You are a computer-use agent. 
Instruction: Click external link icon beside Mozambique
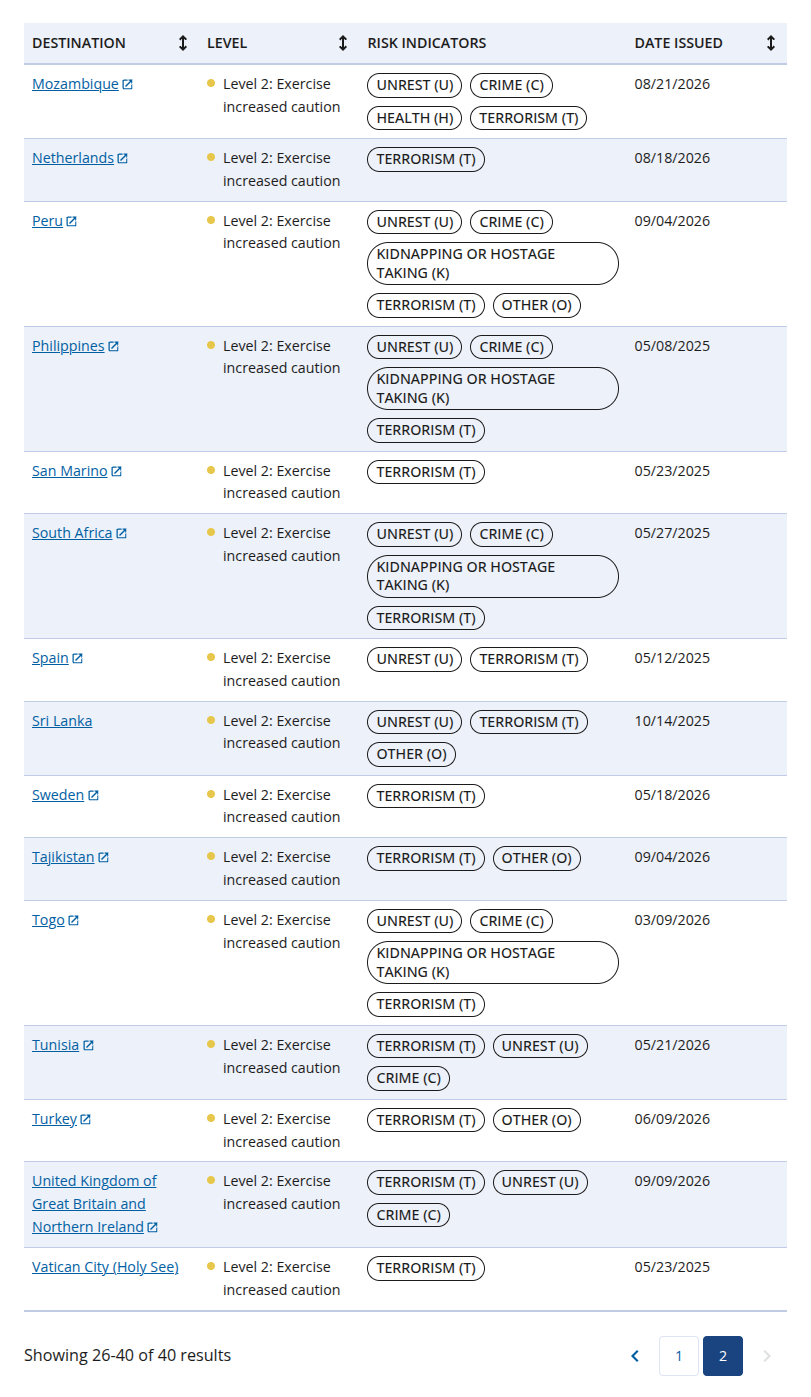pos(128,85)
